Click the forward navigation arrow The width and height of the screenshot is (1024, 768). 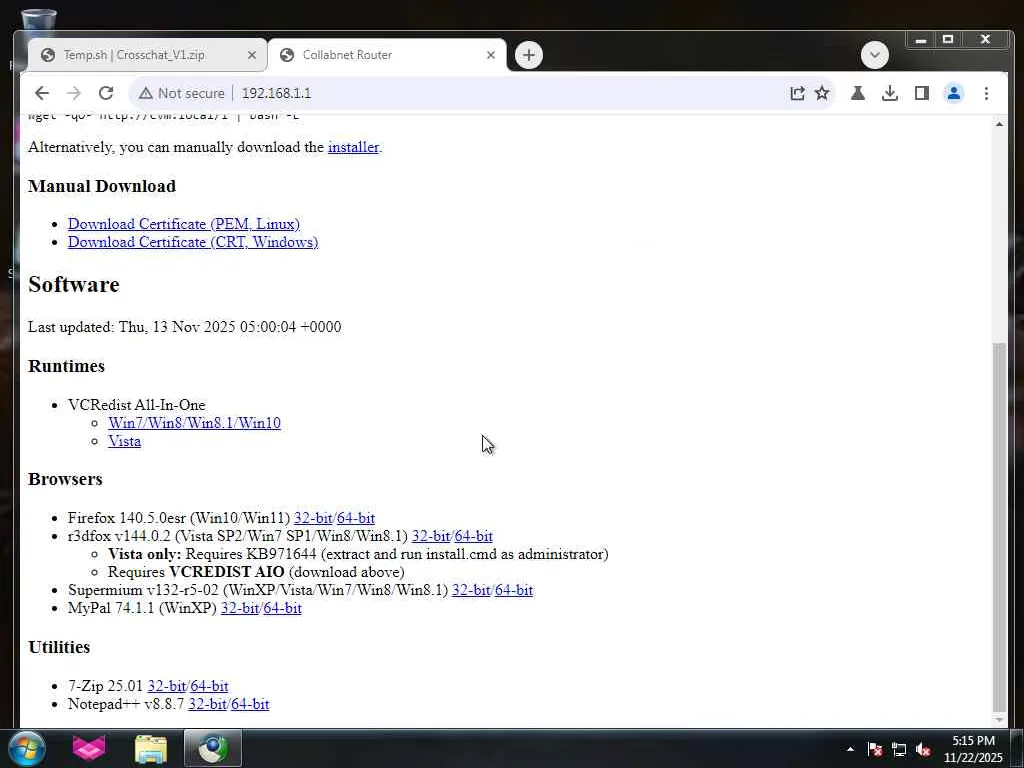(74, 93)
